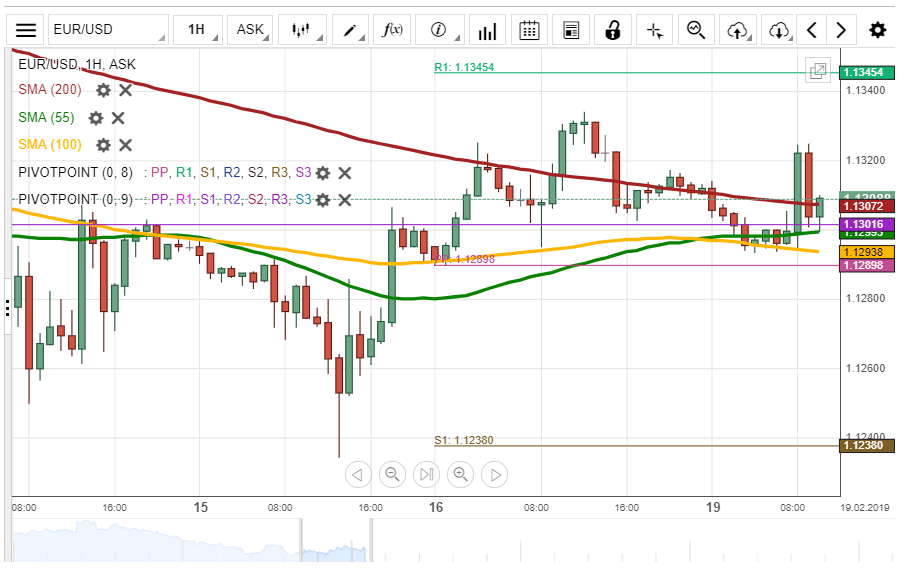Remove the SMA (200) indicator

click(126, 90)
